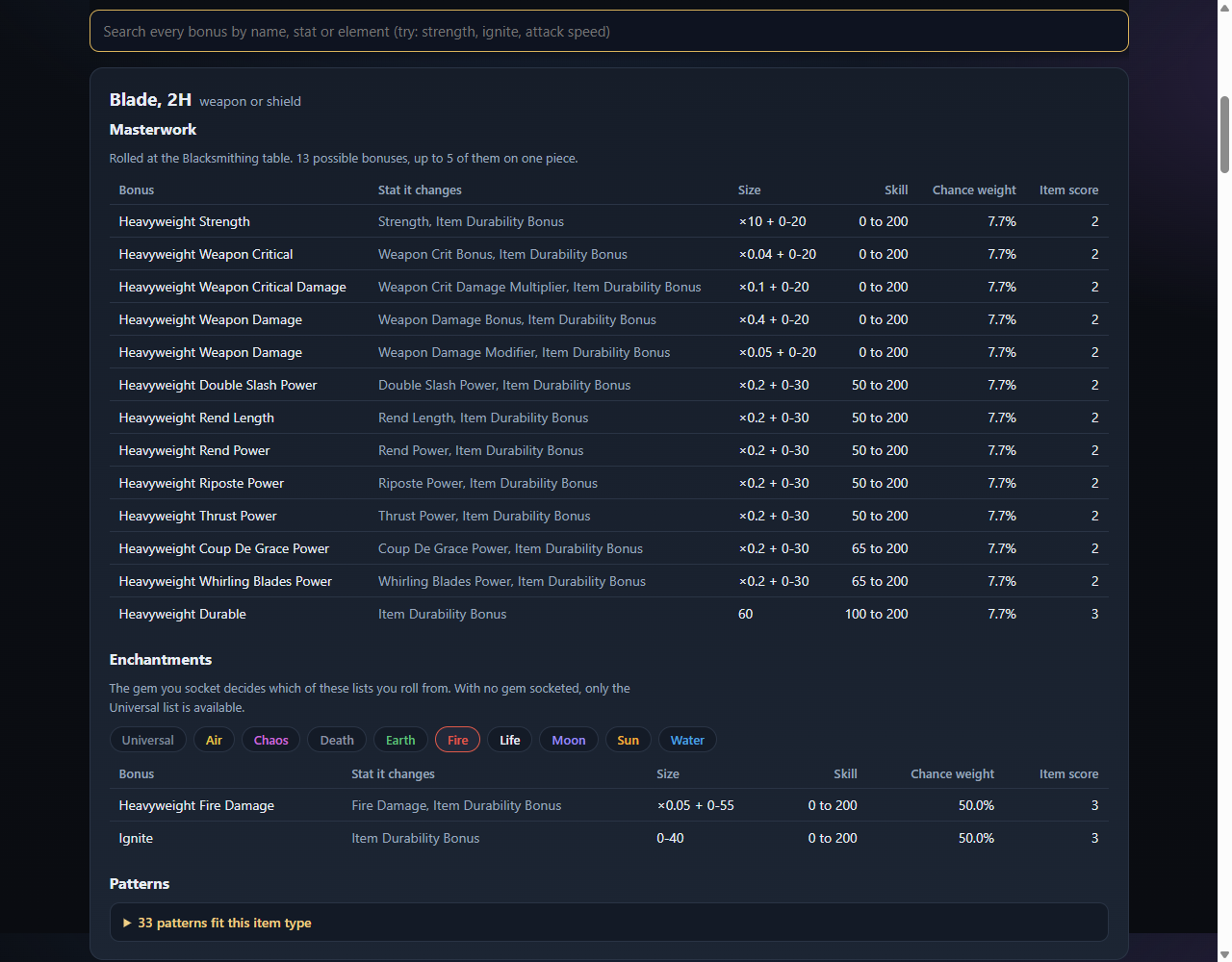Click Masterwork Item score column header
Screen dimensions: 1232x962
click(1068, 190)
